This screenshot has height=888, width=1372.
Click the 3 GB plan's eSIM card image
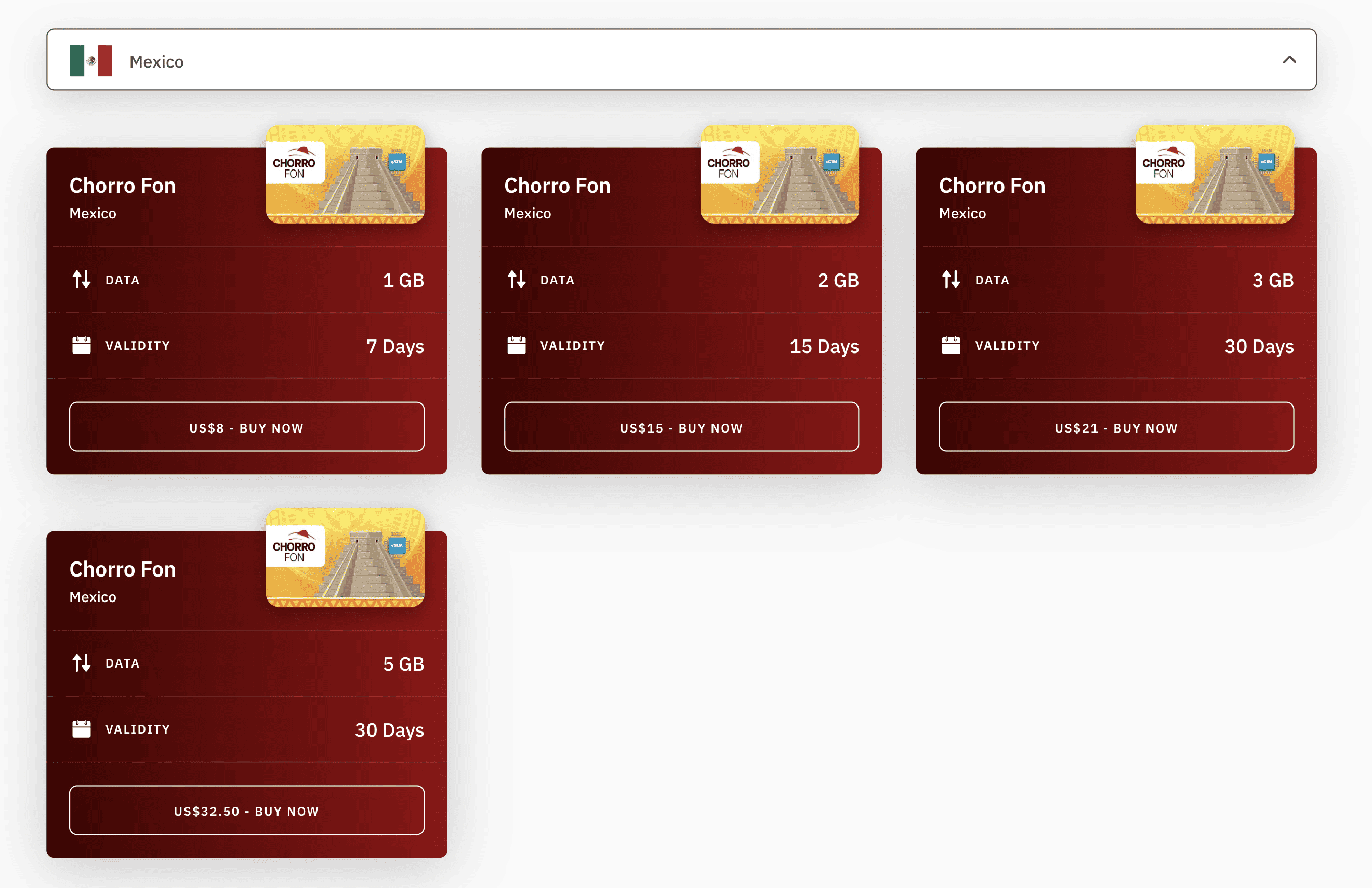tap(1214, 175)
